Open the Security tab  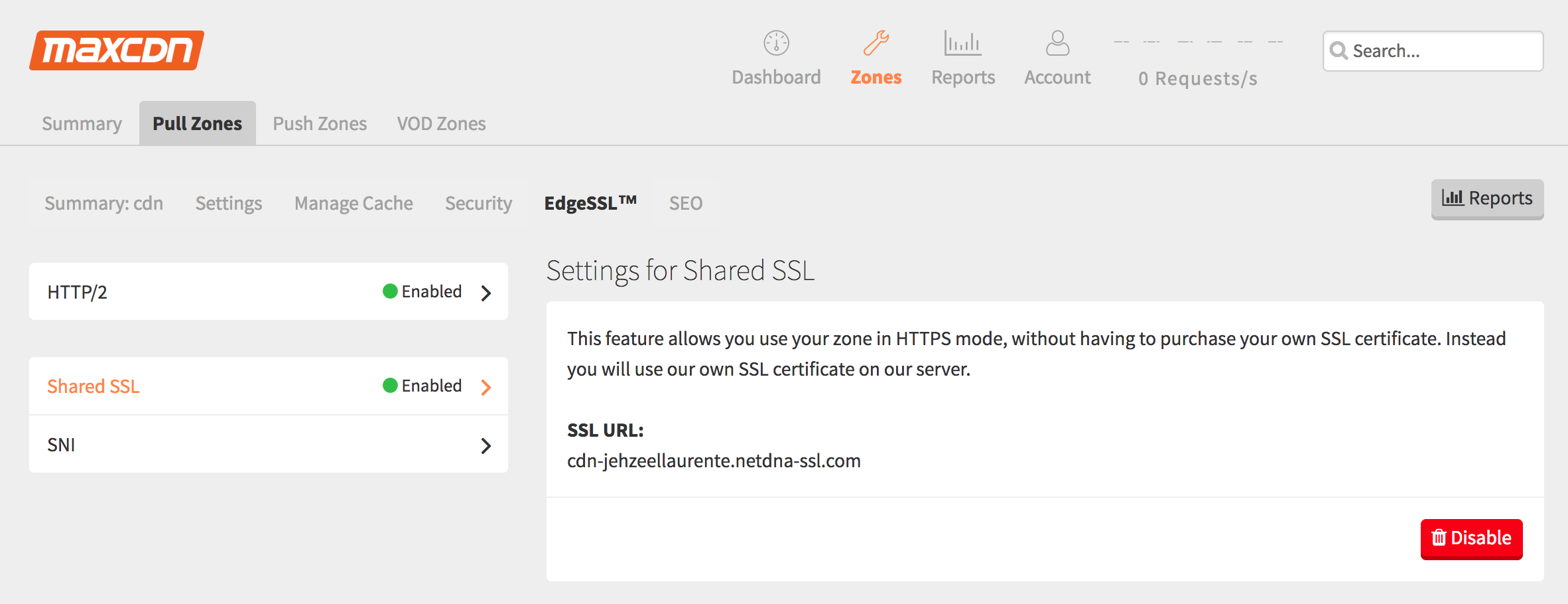click(x=478, y=203)
